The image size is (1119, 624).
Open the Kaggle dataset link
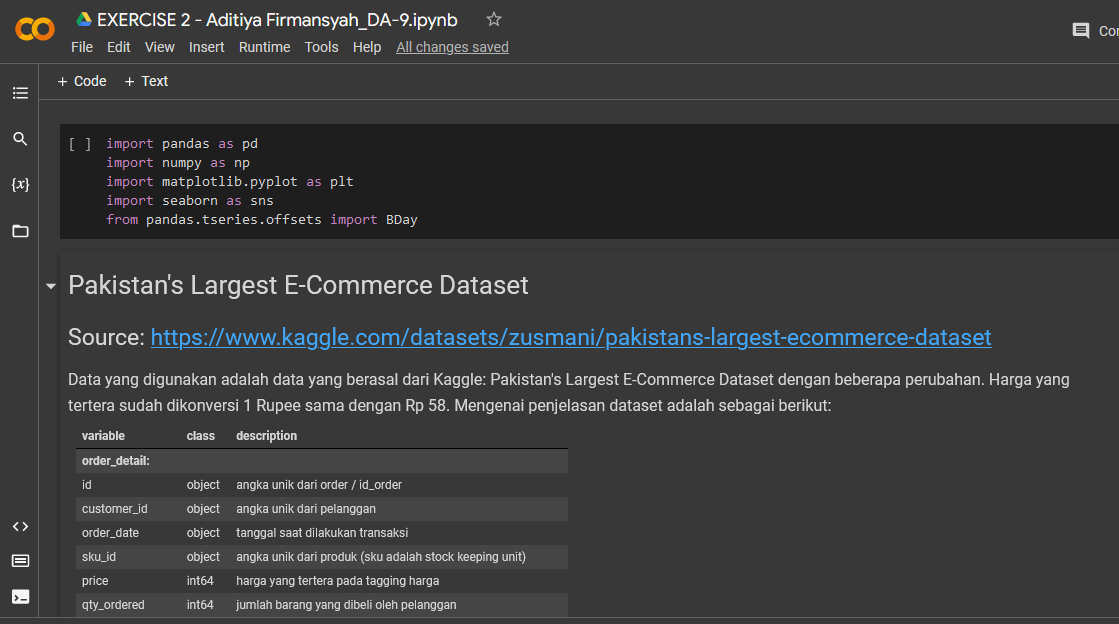coord(570,337)
